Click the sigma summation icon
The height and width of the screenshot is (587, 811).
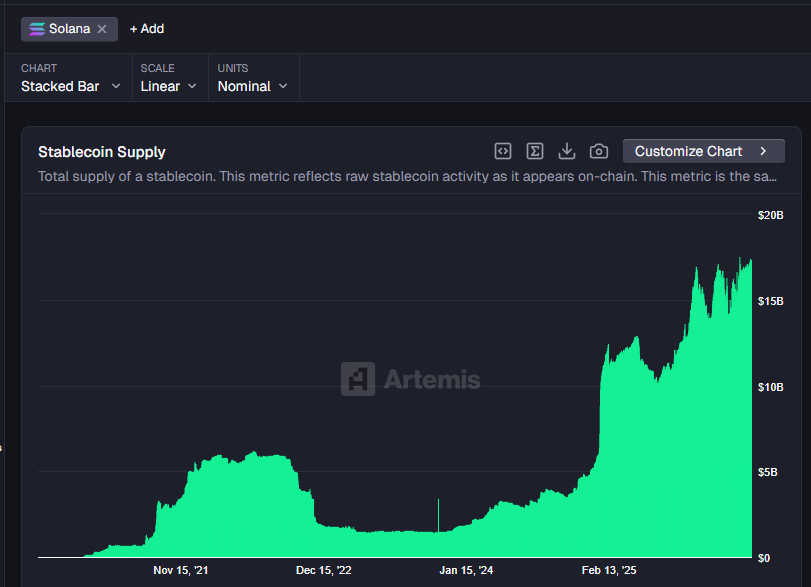535,151
